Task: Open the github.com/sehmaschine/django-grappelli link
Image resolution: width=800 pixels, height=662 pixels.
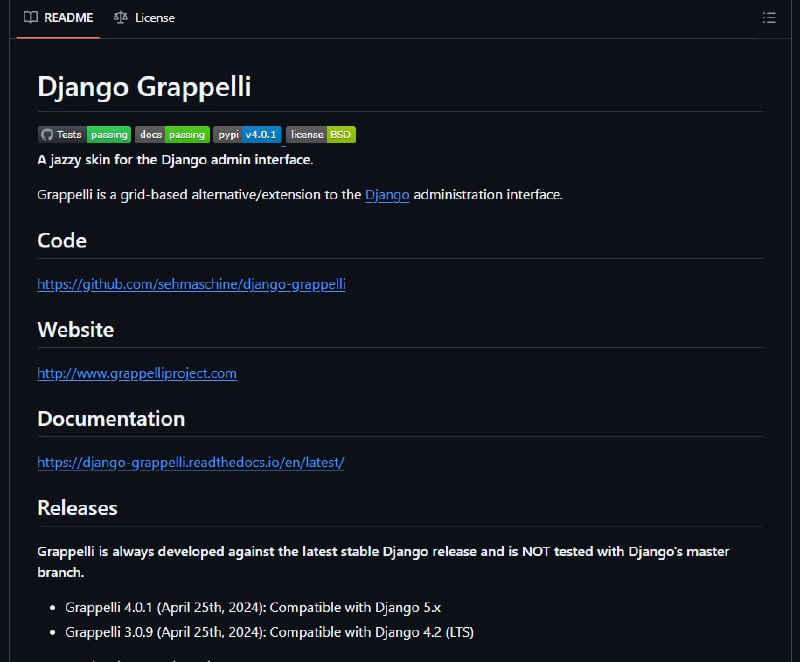Action: click(x=191, y=284)
